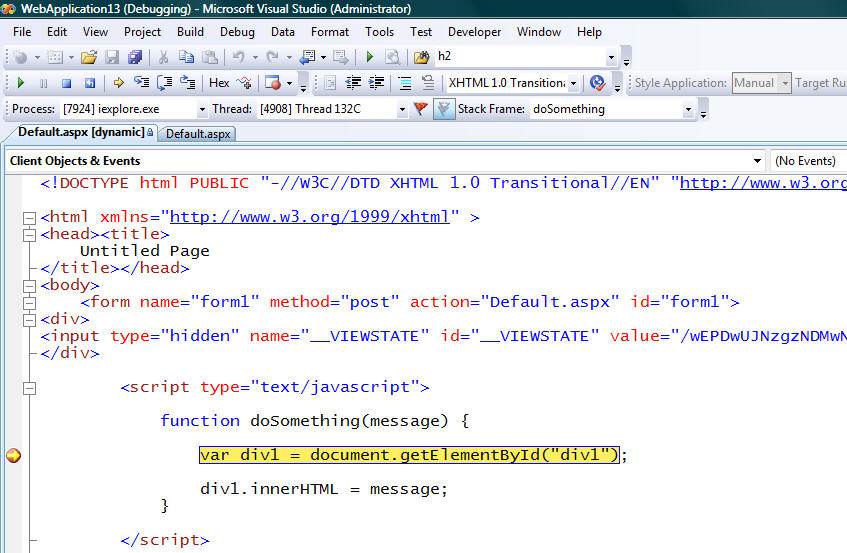Click the Uncomment Selected Lines icon

tap(428, 83)
